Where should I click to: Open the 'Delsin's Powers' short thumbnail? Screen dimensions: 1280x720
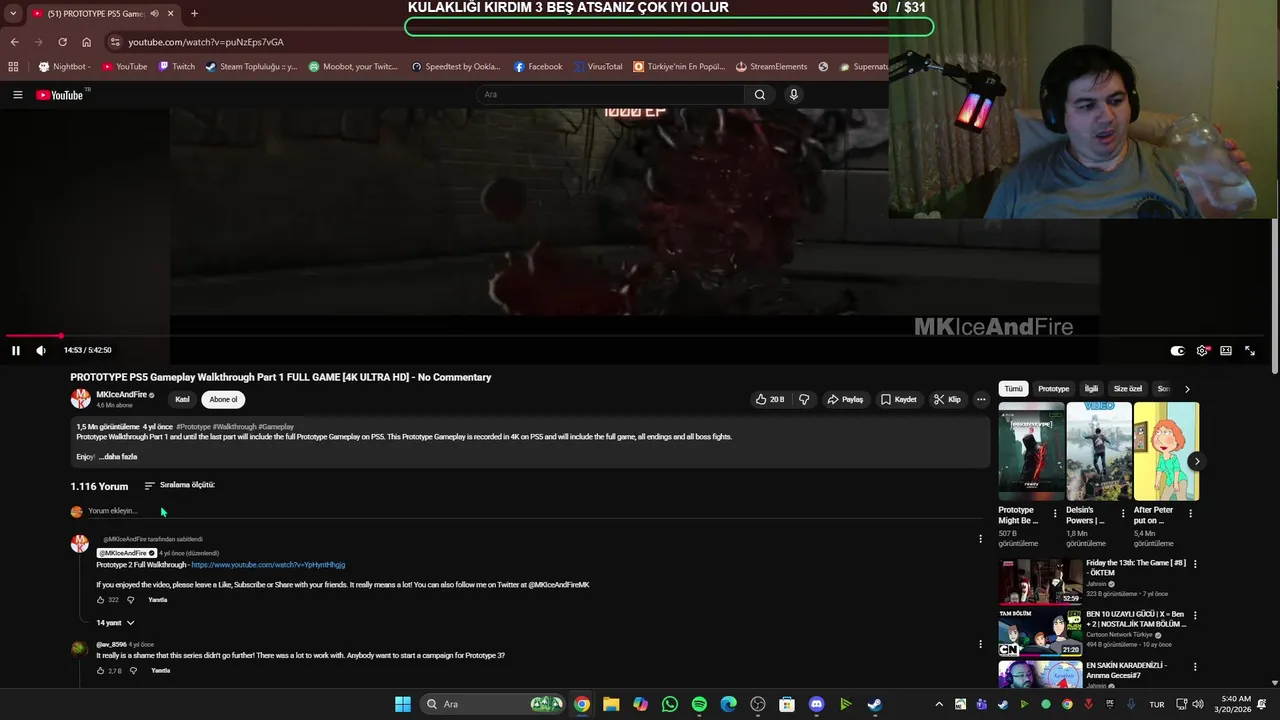click(x=1099, y=451)
